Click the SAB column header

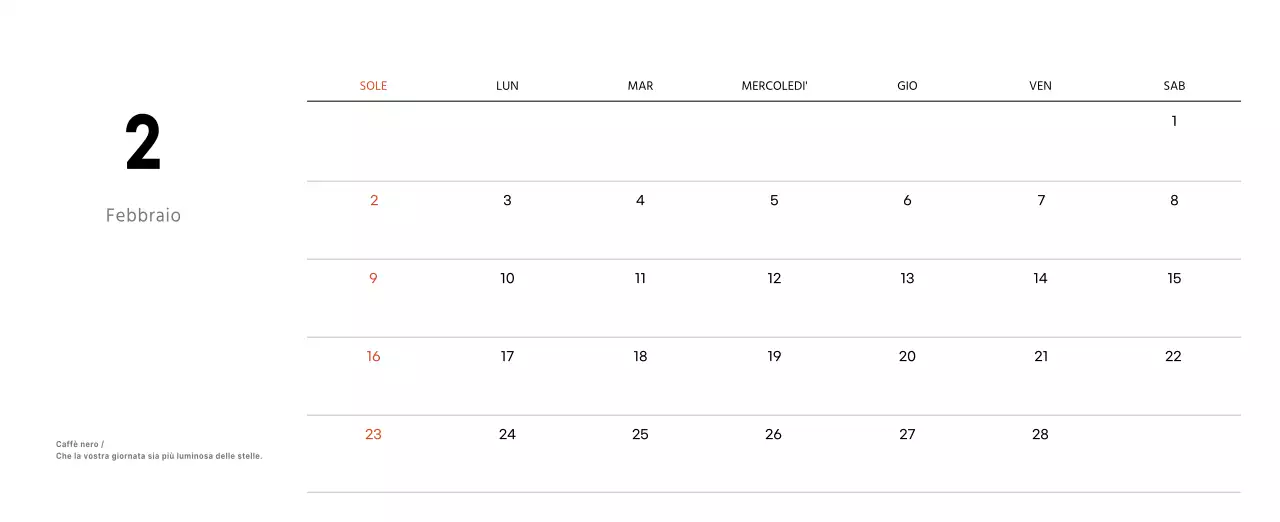click(x=1174, y=86)
